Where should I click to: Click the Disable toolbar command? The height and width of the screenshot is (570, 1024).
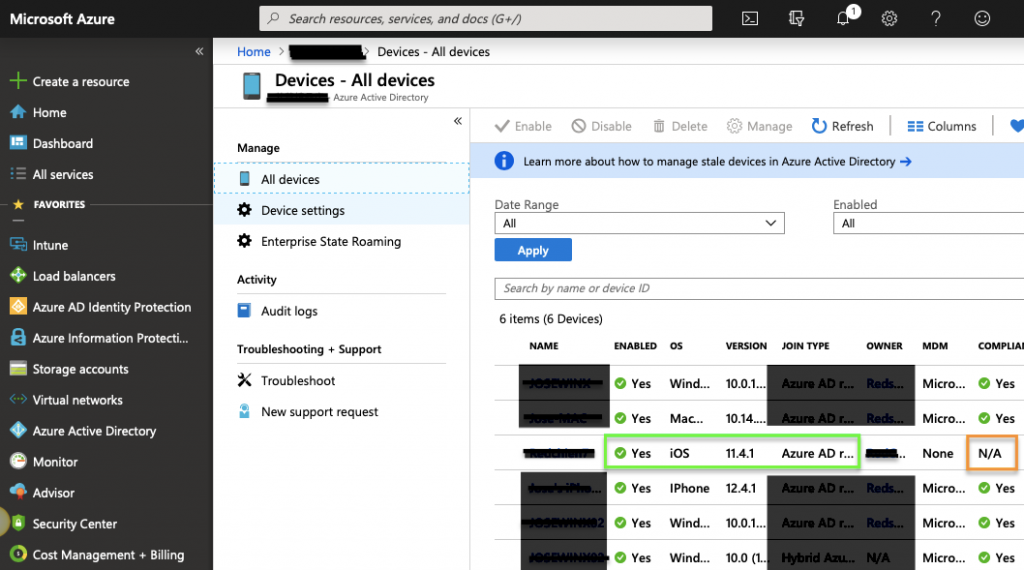pos(601,126)
